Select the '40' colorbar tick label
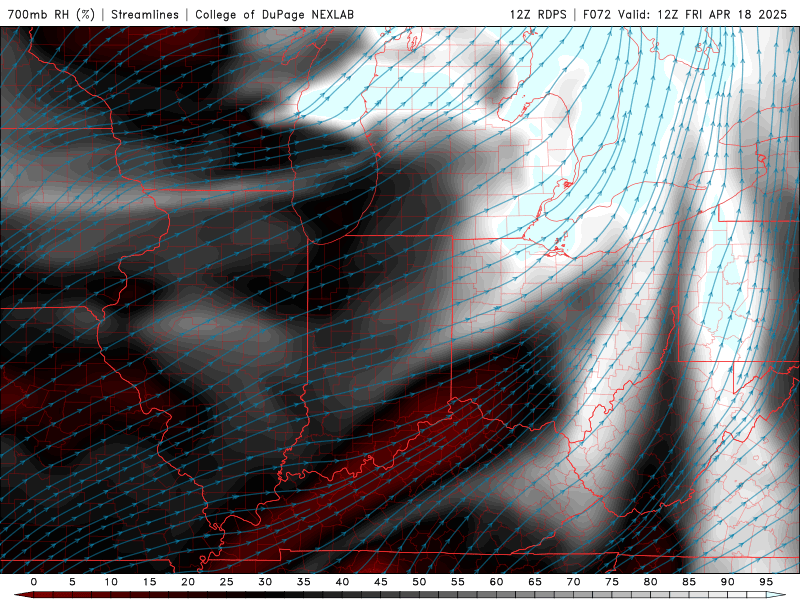Image resolution: width=800 pixels, height=600 pixels. (x=342, y=582)
